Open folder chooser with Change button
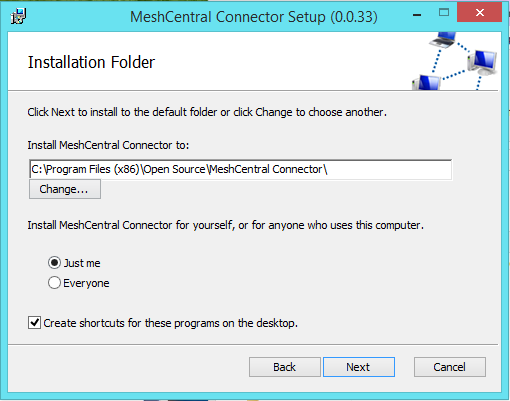The width and height of the screenshot is (510, 401). coord(65,189)
